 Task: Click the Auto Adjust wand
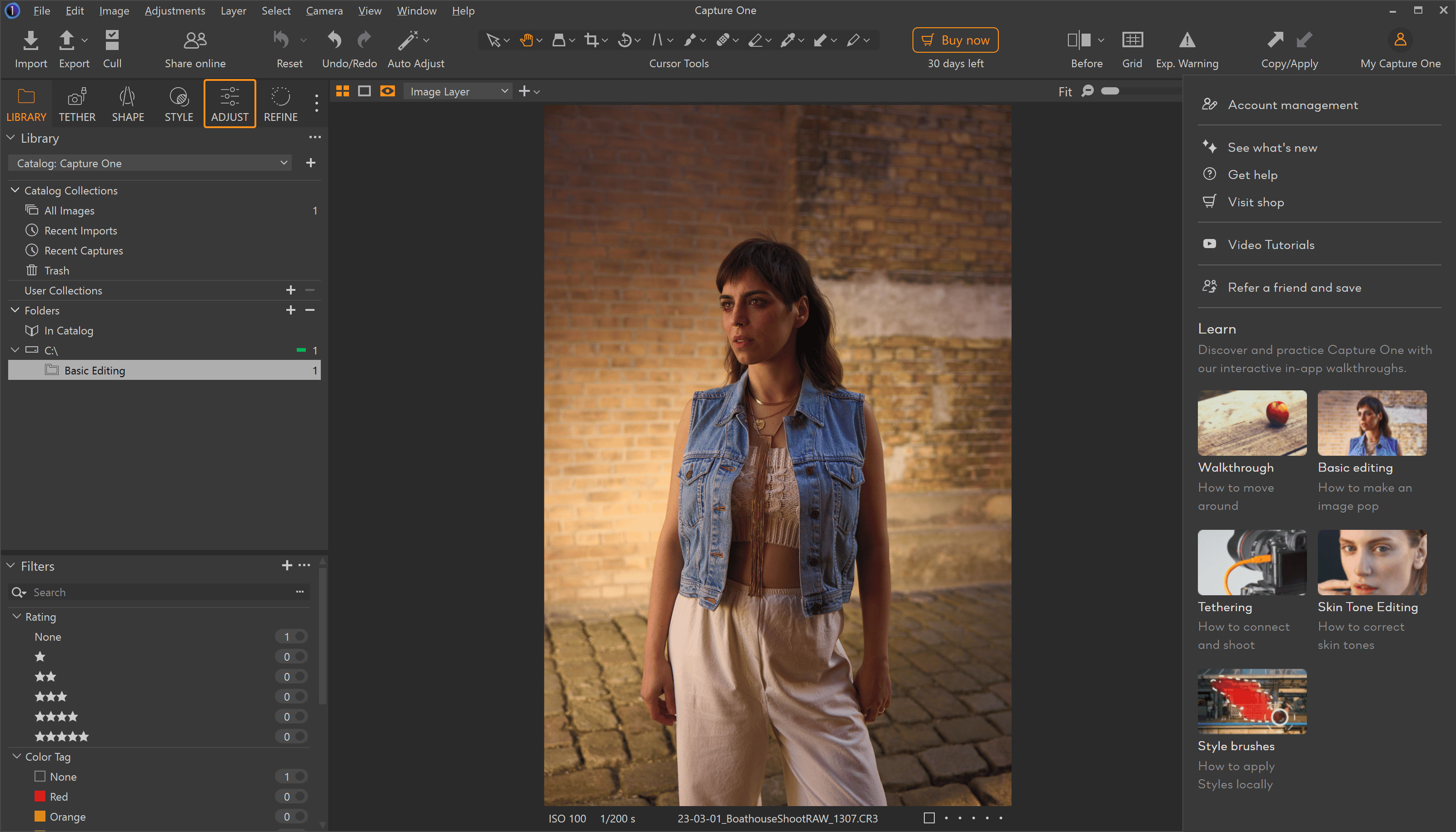[x=408, y=40]
